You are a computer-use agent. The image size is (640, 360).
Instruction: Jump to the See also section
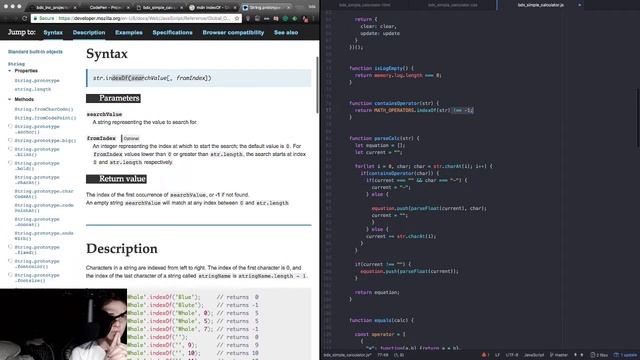pos(286,32)
